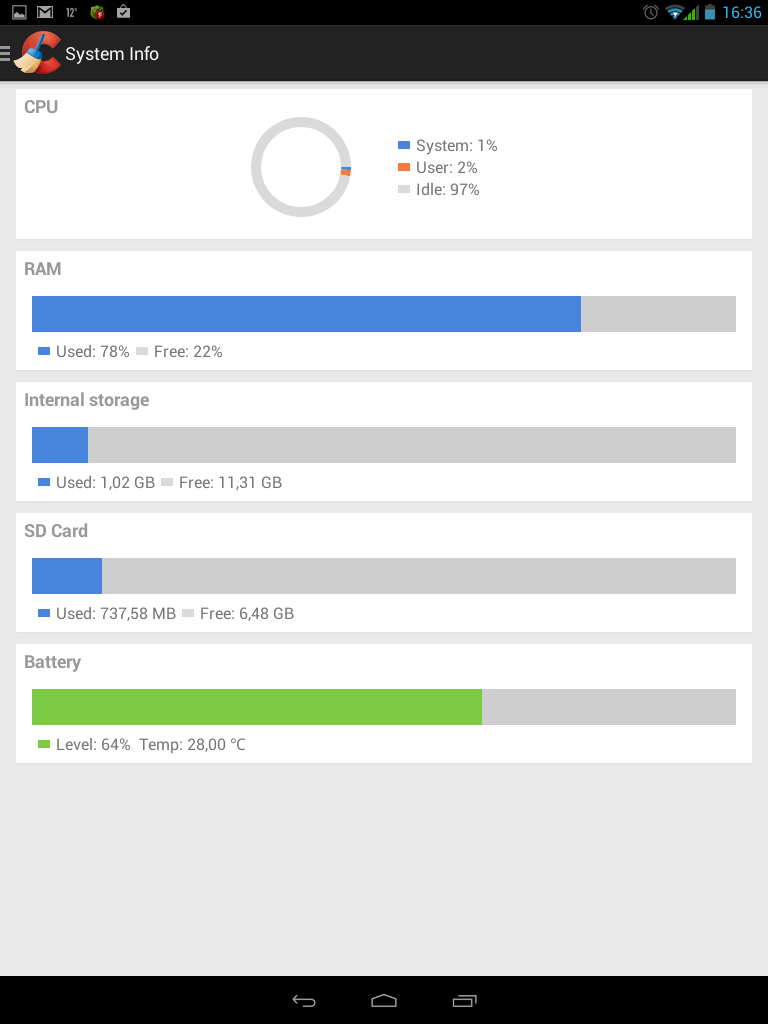768x1024 pixels.
Task: Tap the Wi-Fi status icon
Action: (x=675, y=12)
